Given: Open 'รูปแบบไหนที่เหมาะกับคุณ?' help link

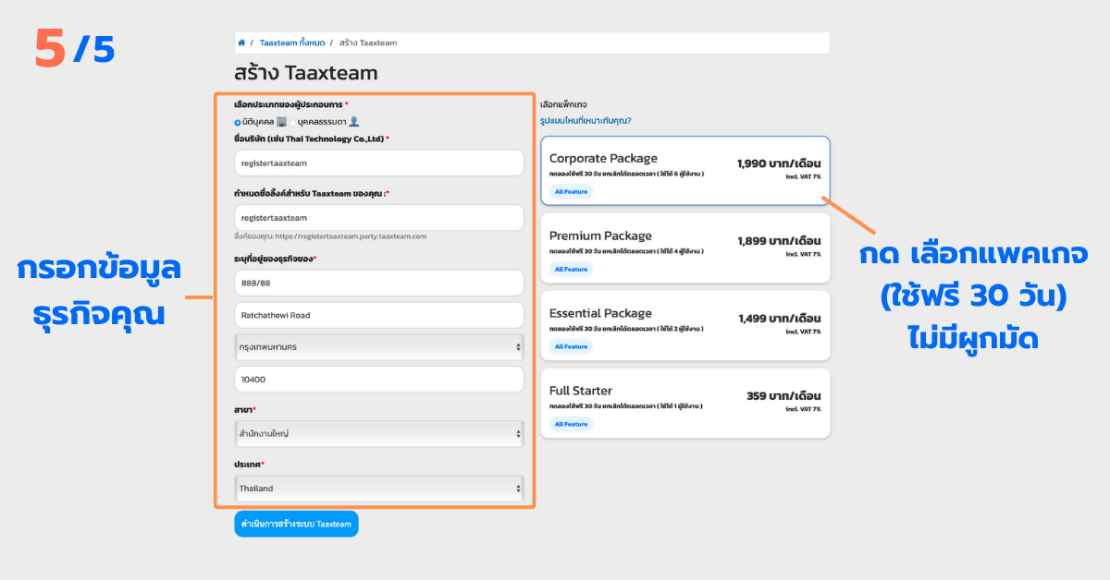Looking at the screenshot, I should pos(585,120).
